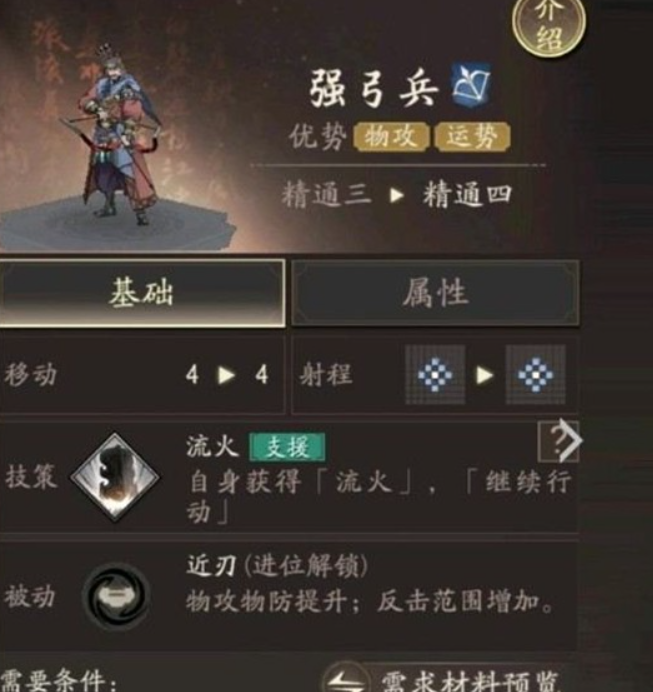This screenshot has height=692, width=653.
Task: Select the 近刃 (进位解锁) passive title
Action: 277,565
